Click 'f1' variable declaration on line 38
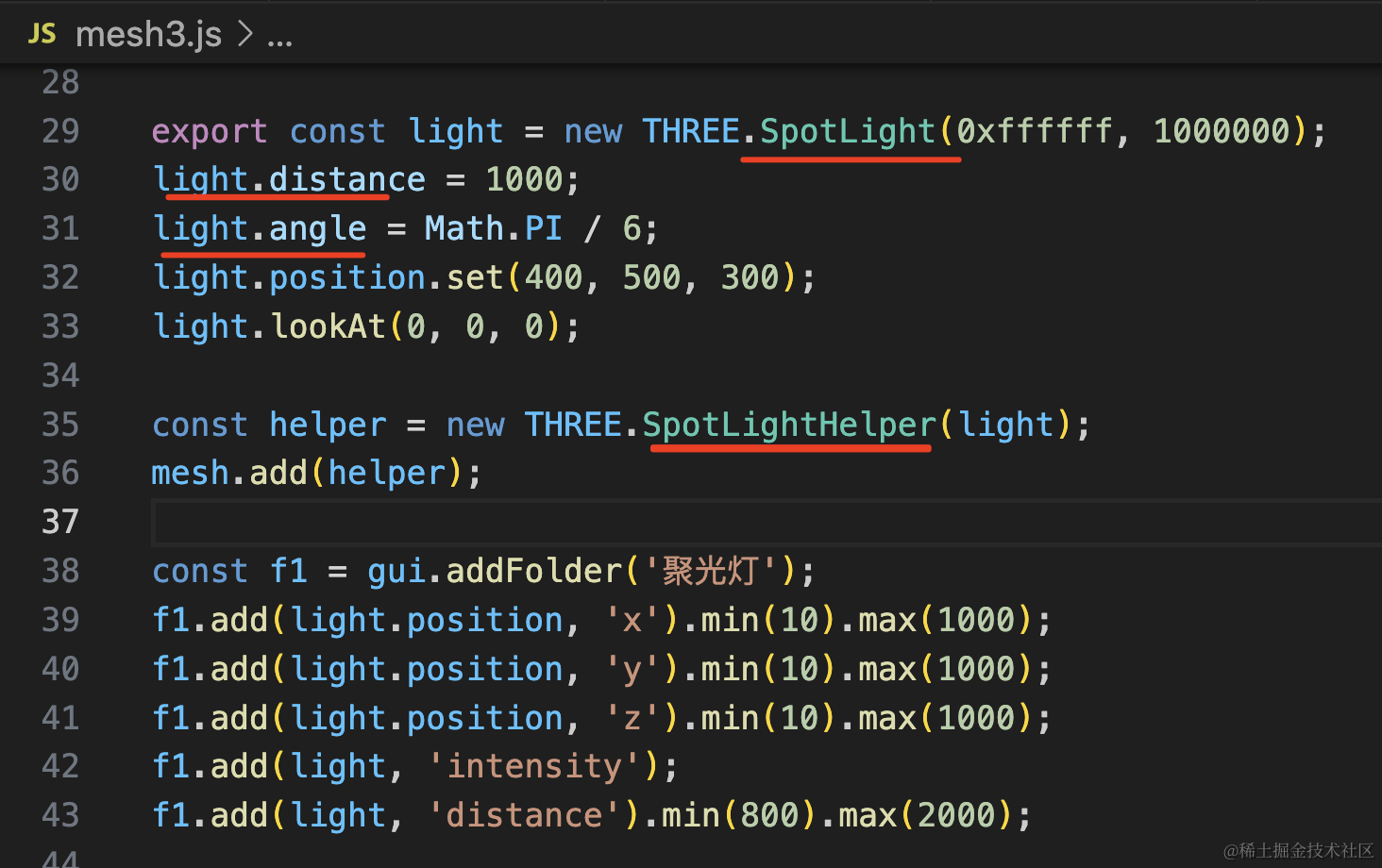1382x868 pixels. 289,571
